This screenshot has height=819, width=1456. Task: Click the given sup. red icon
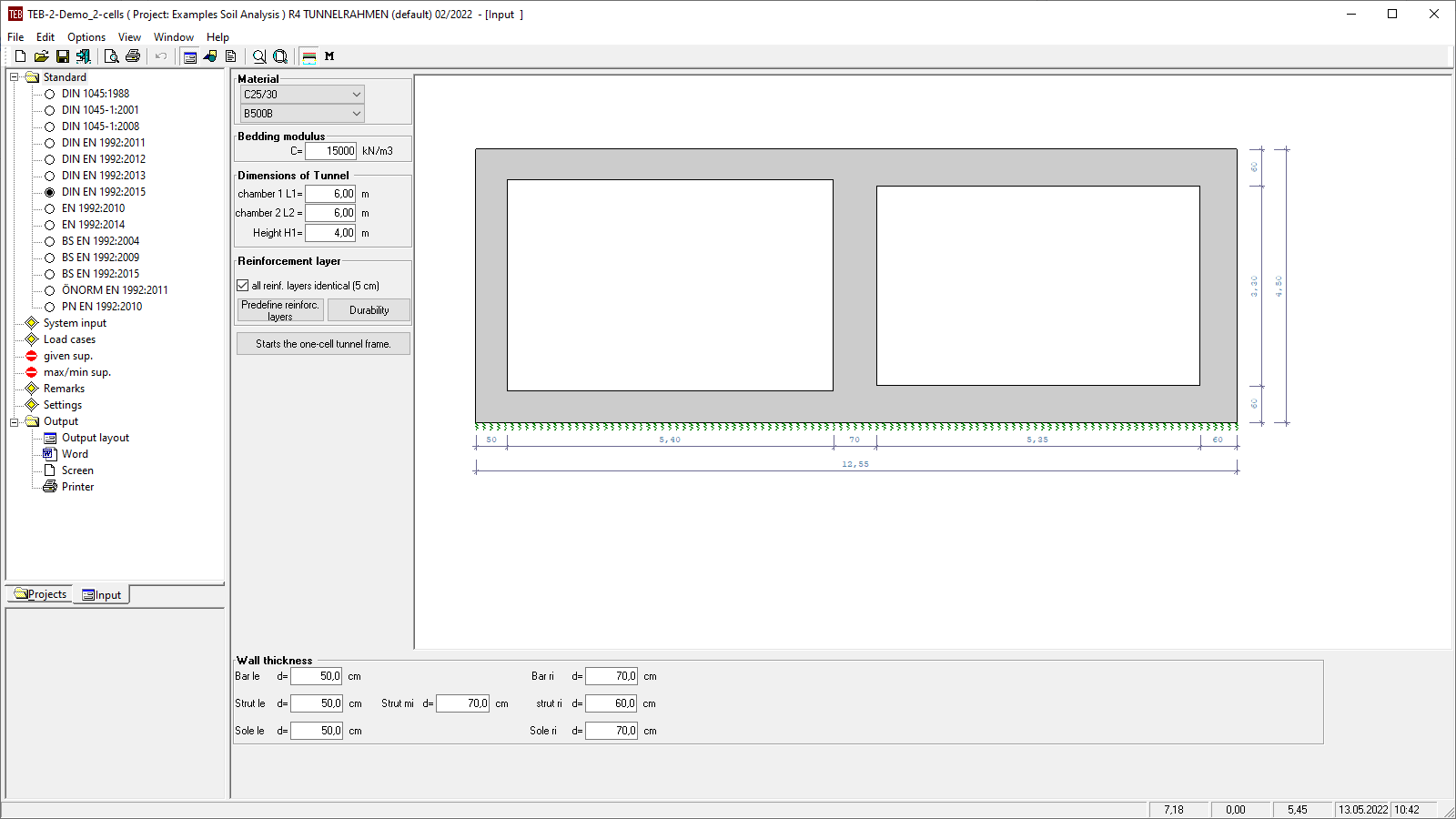point(32,356)
